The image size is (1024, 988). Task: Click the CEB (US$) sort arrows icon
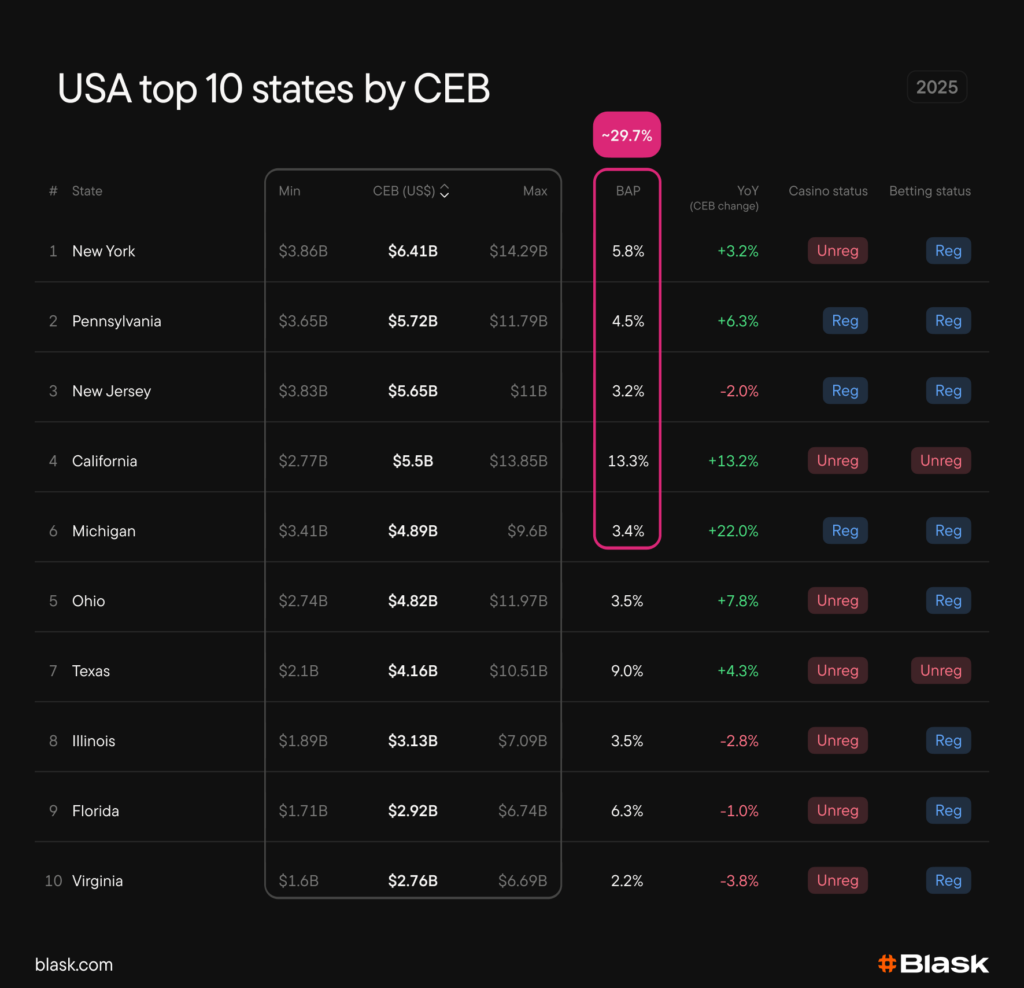(x=444, y=192)
